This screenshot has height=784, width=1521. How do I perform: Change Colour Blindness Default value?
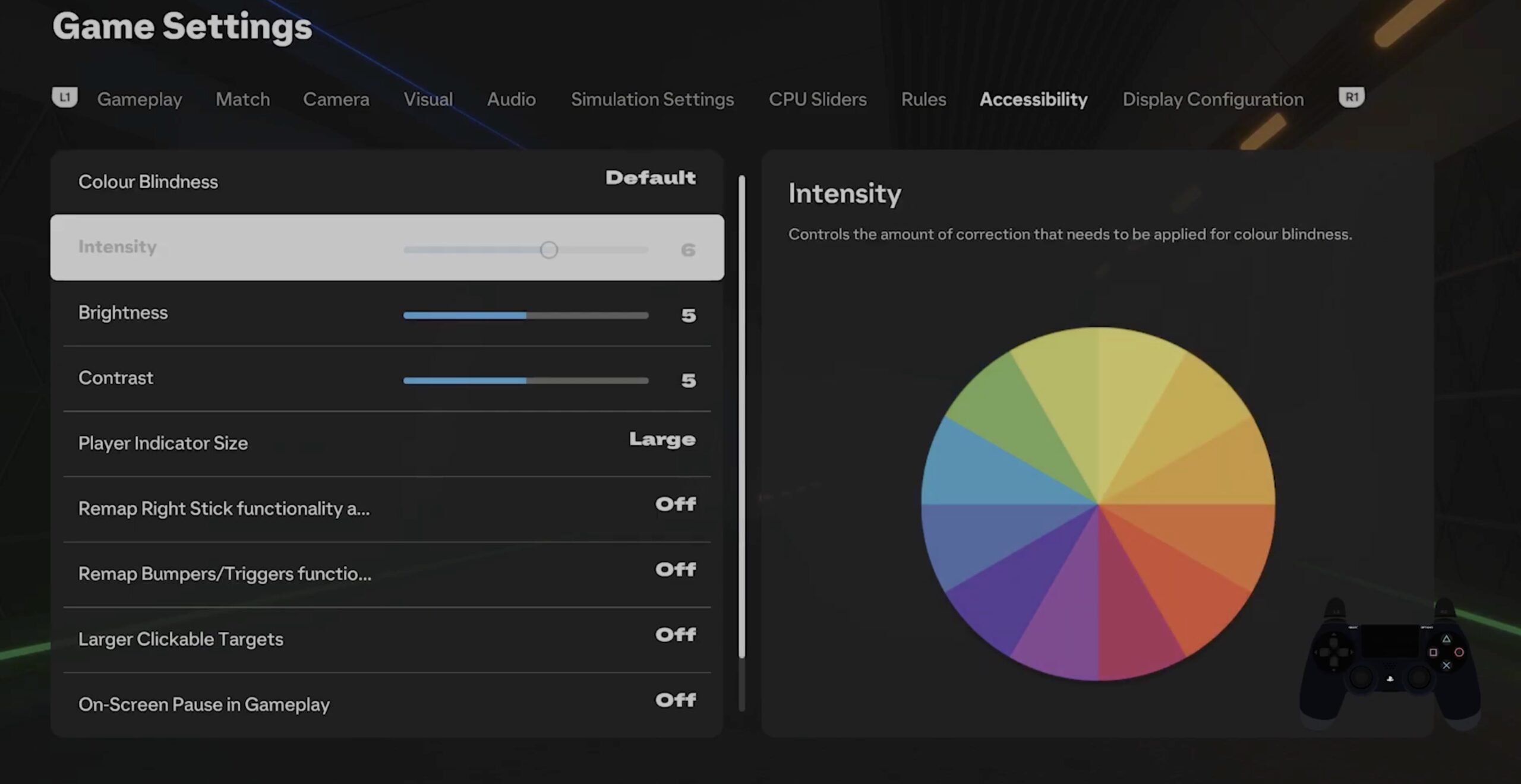651,178
